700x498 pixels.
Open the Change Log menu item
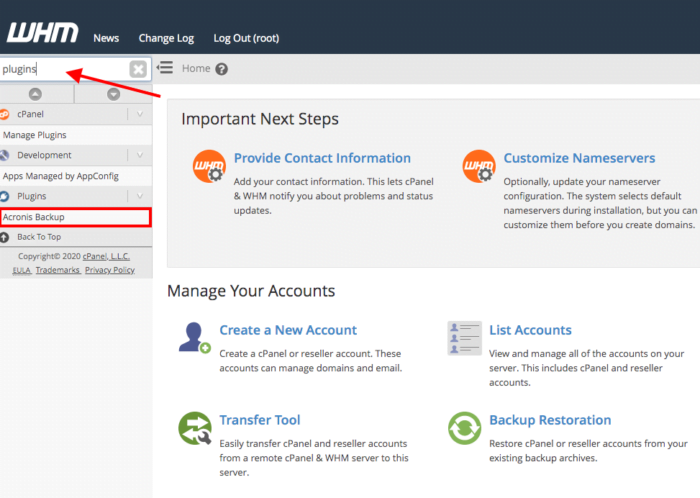coord(166,38)
